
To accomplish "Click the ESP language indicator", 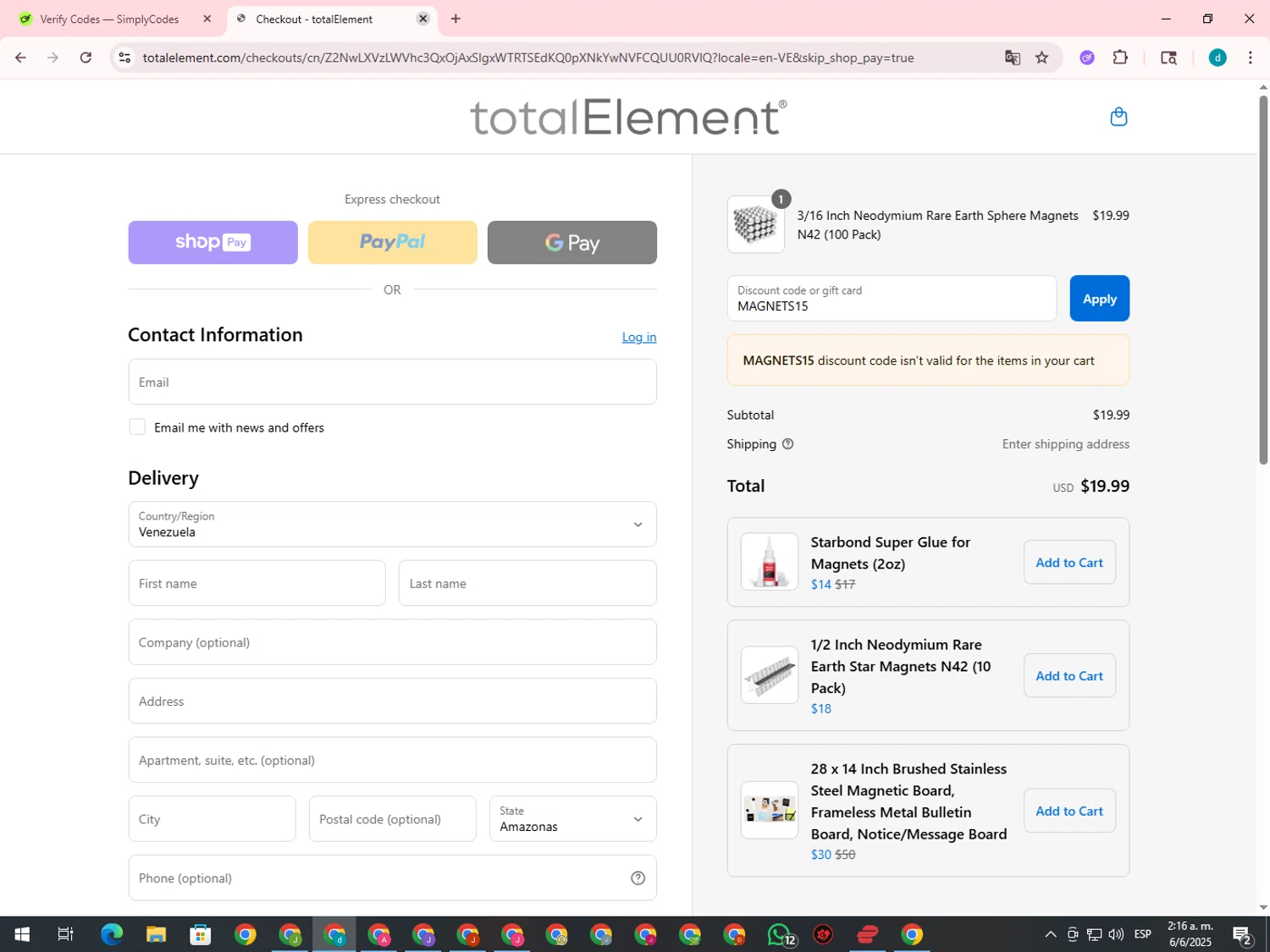I will coord(1142,934).
